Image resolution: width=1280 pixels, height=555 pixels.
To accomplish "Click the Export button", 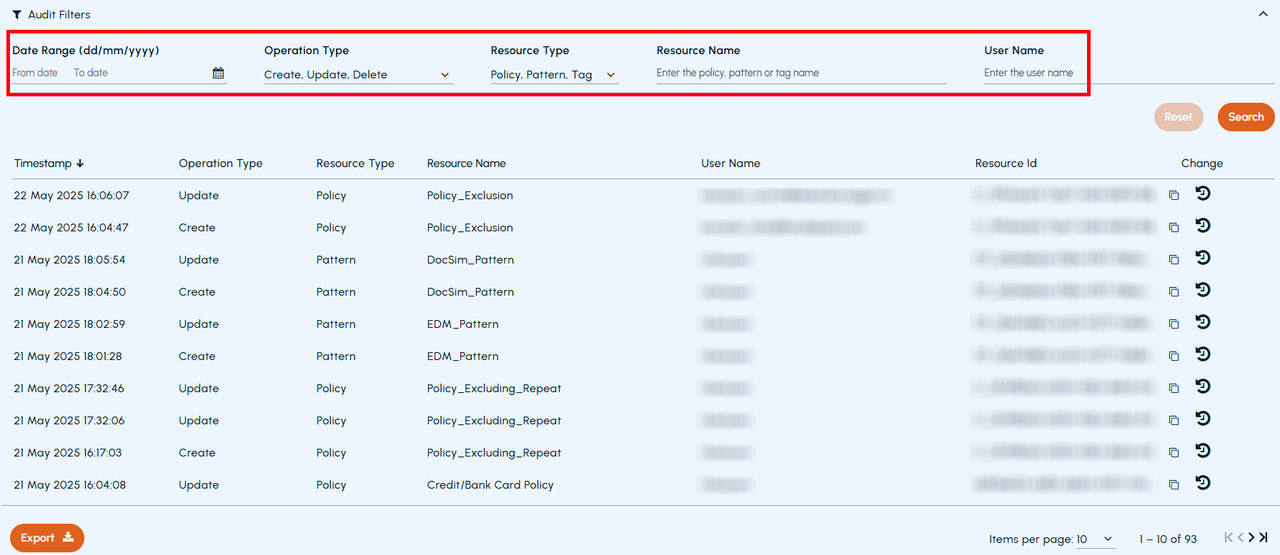I will (x=47, y=538).
